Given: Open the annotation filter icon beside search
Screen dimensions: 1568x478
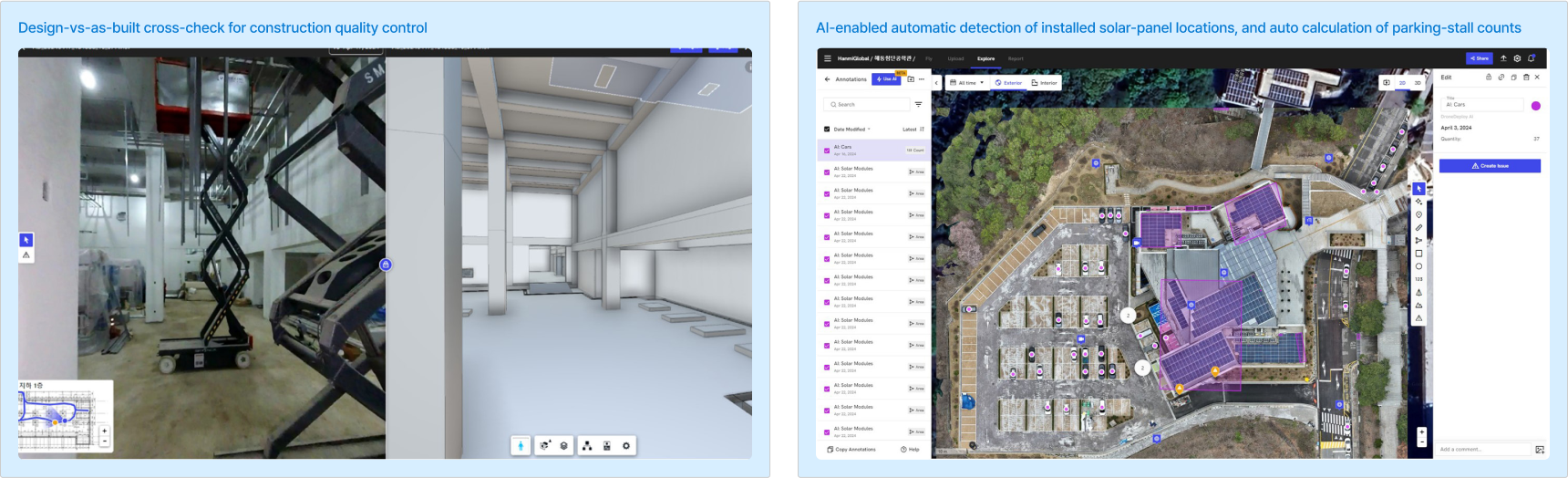Looking at the screenshot, I should [x=918, y=105].
